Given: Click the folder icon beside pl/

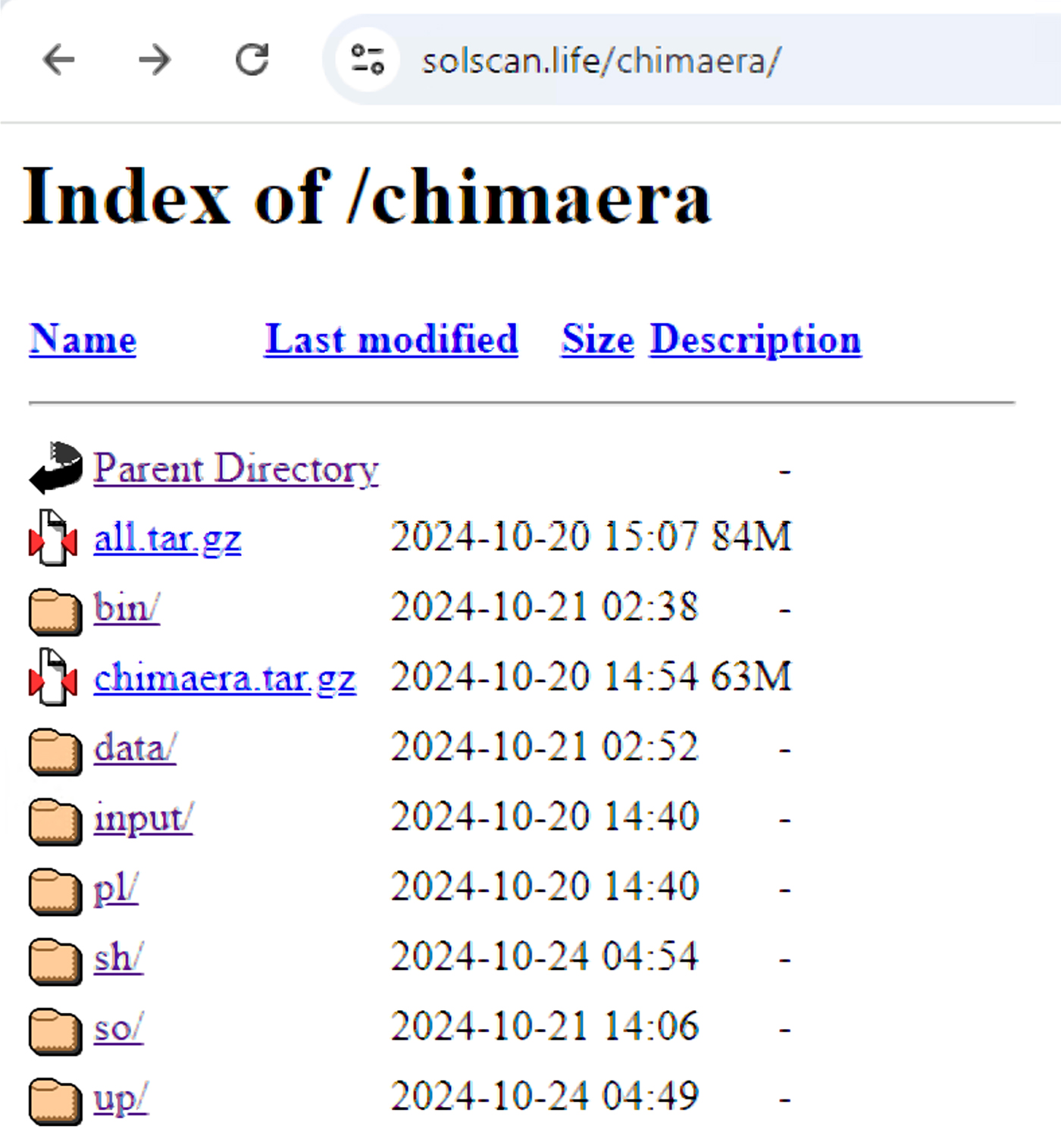Looking at the screenshot, I should tap(55, 891).
